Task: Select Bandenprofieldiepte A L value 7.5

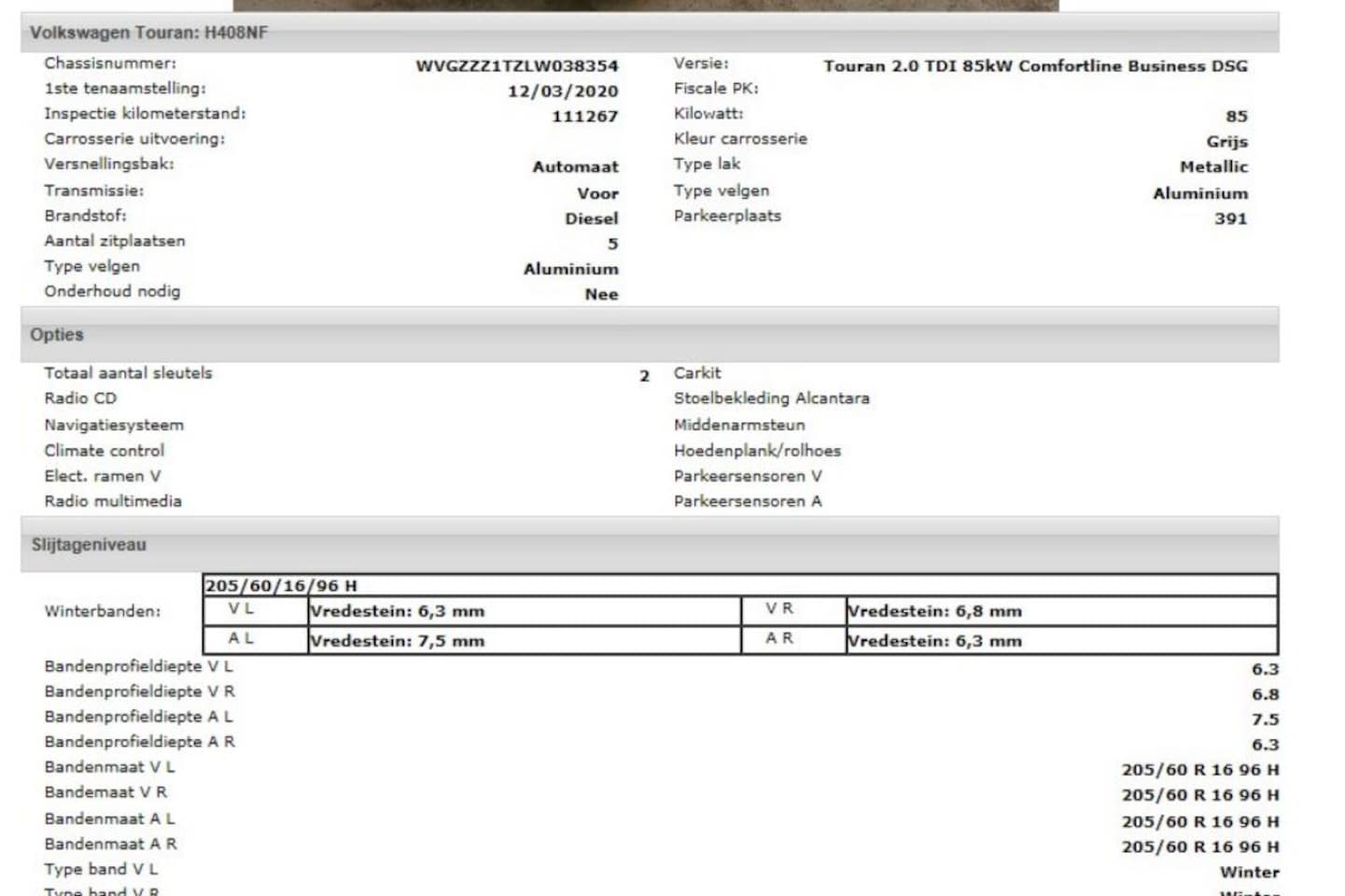Action: (1266, 721)
